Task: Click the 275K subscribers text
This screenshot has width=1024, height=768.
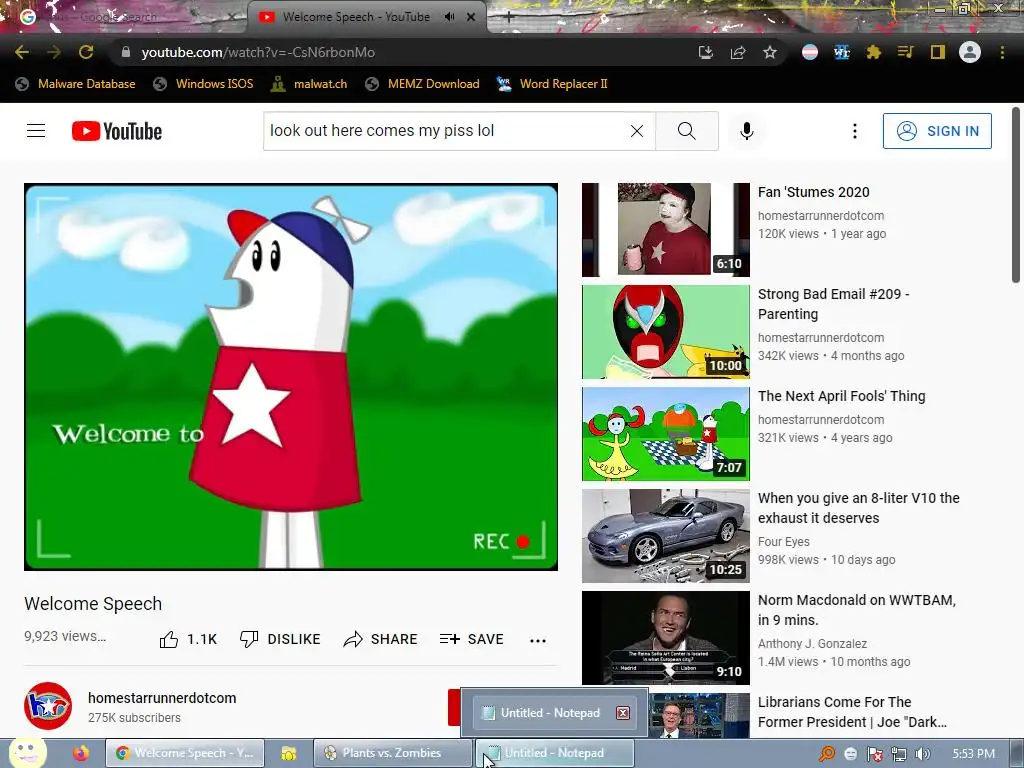Action: (x=135, y=718)
